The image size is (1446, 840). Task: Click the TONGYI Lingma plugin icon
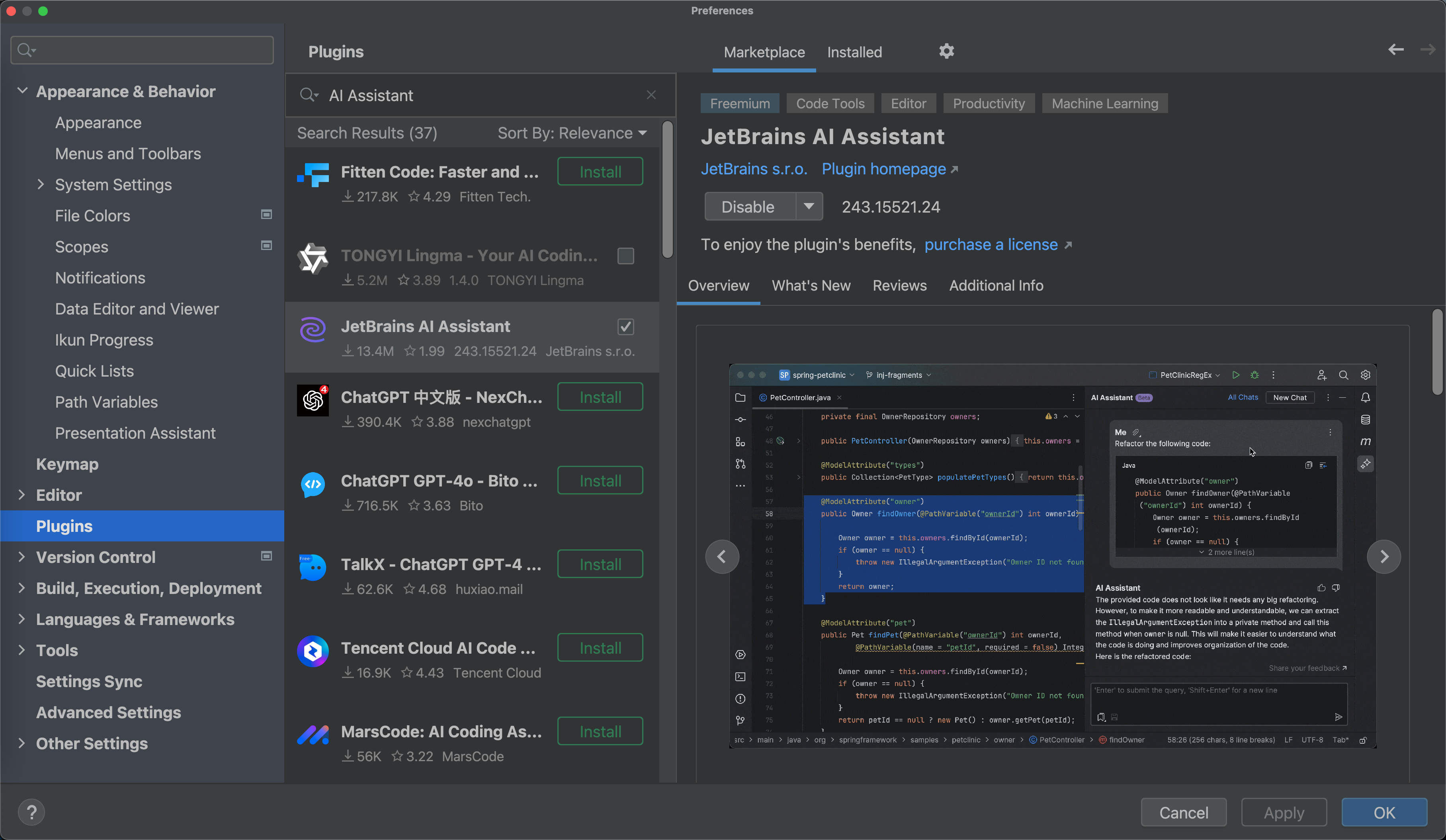coord(313,259)
